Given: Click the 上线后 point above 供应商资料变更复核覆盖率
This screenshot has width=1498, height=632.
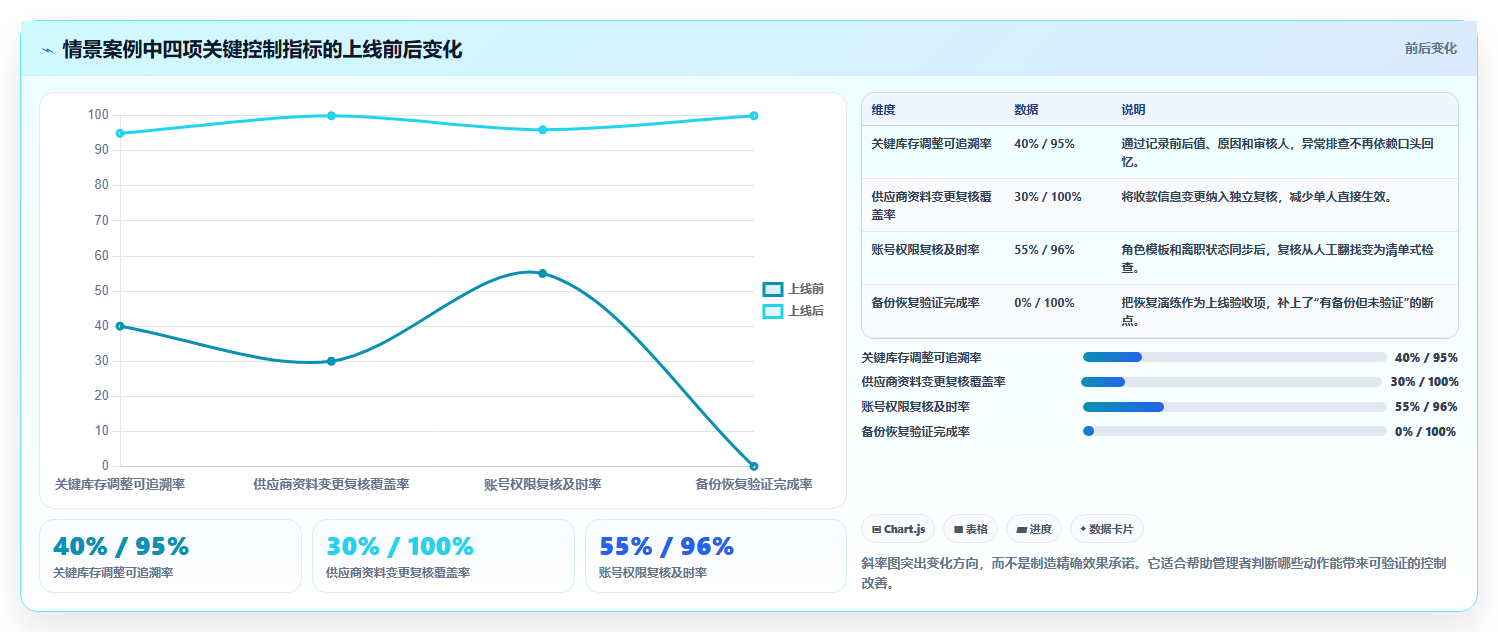Looking at the screenshot, I should point(331,115).
